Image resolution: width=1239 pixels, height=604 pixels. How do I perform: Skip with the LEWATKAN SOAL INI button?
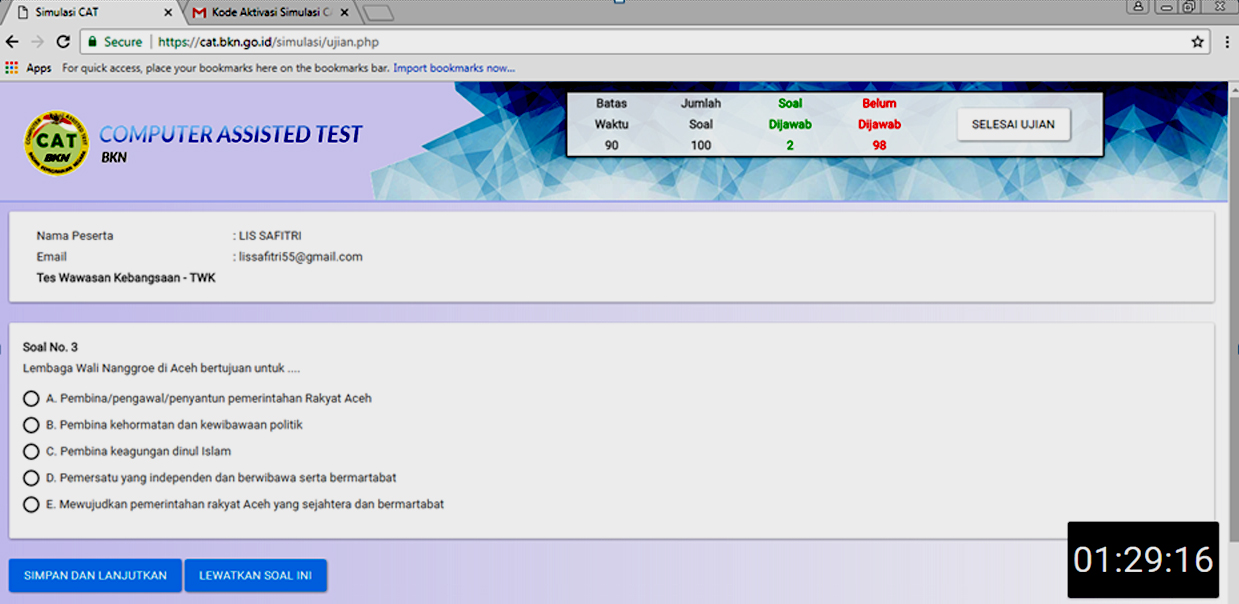pyautogui.click(x=256, y=575)
